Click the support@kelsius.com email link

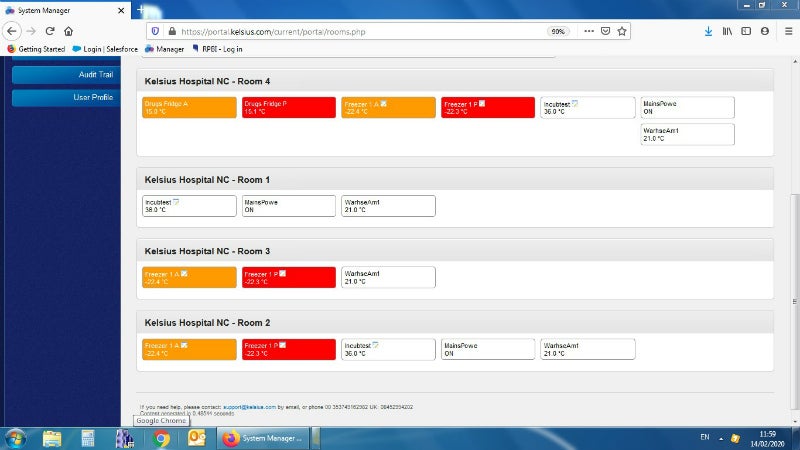click(x=251, y=407)
